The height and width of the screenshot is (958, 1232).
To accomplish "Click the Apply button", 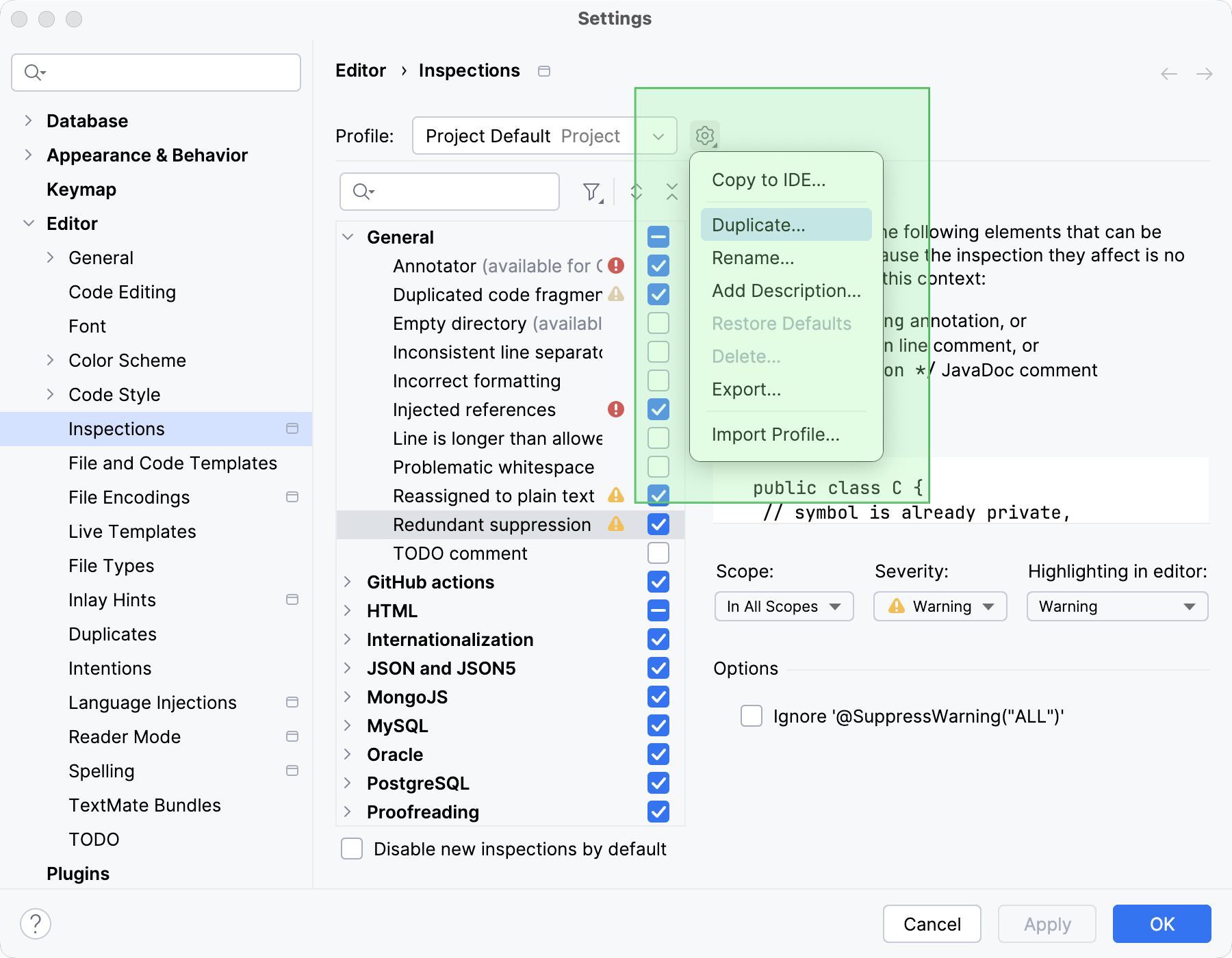I will [1046, 924].
